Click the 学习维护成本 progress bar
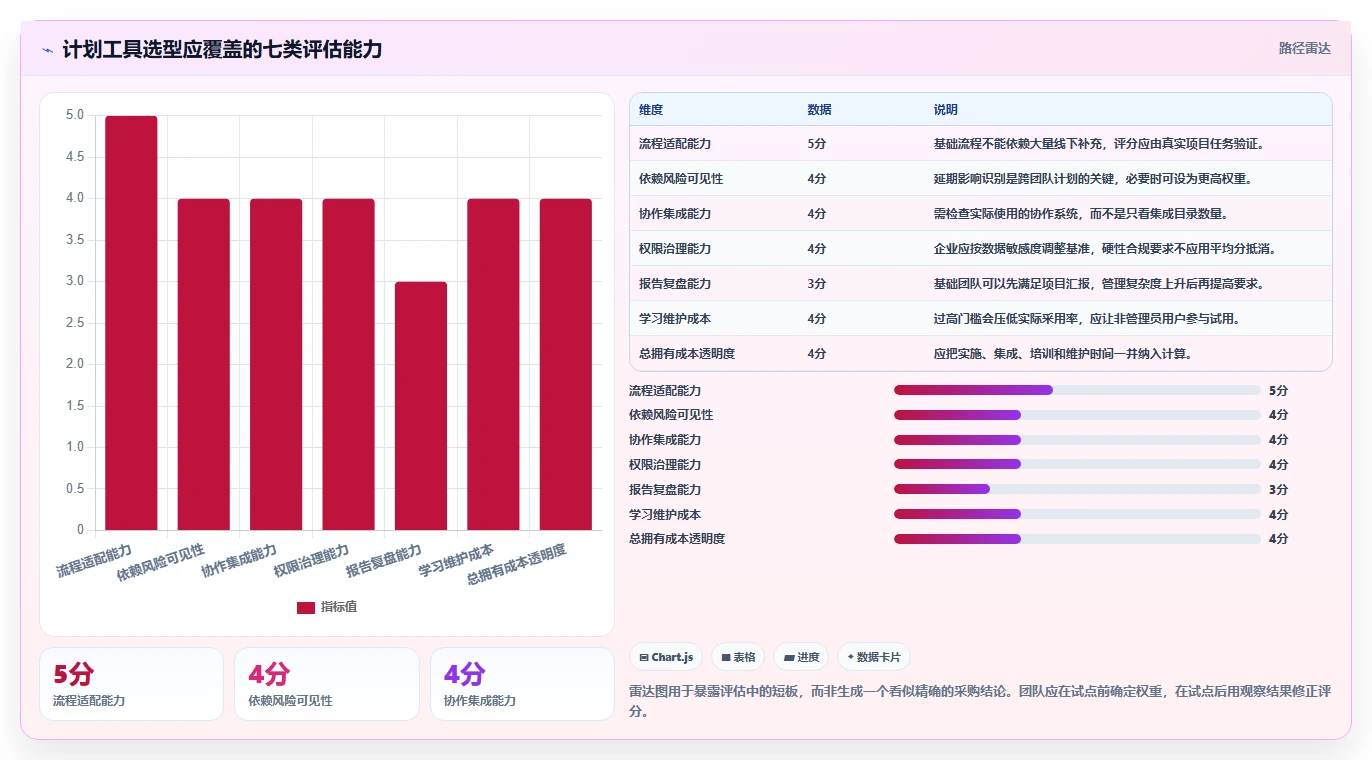This screenshot has width=1372, height=760. tap(1077, 514)
